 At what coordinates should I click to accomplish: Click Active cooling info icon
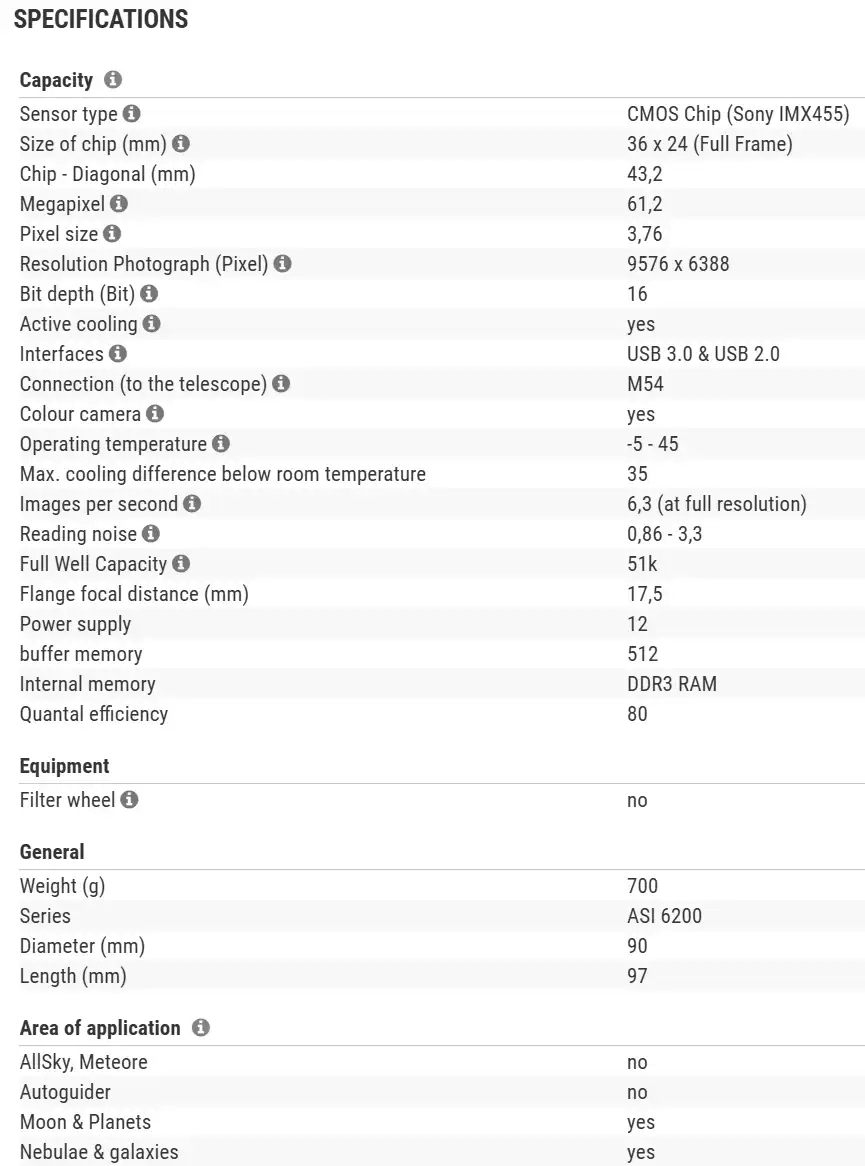[151, 324]
